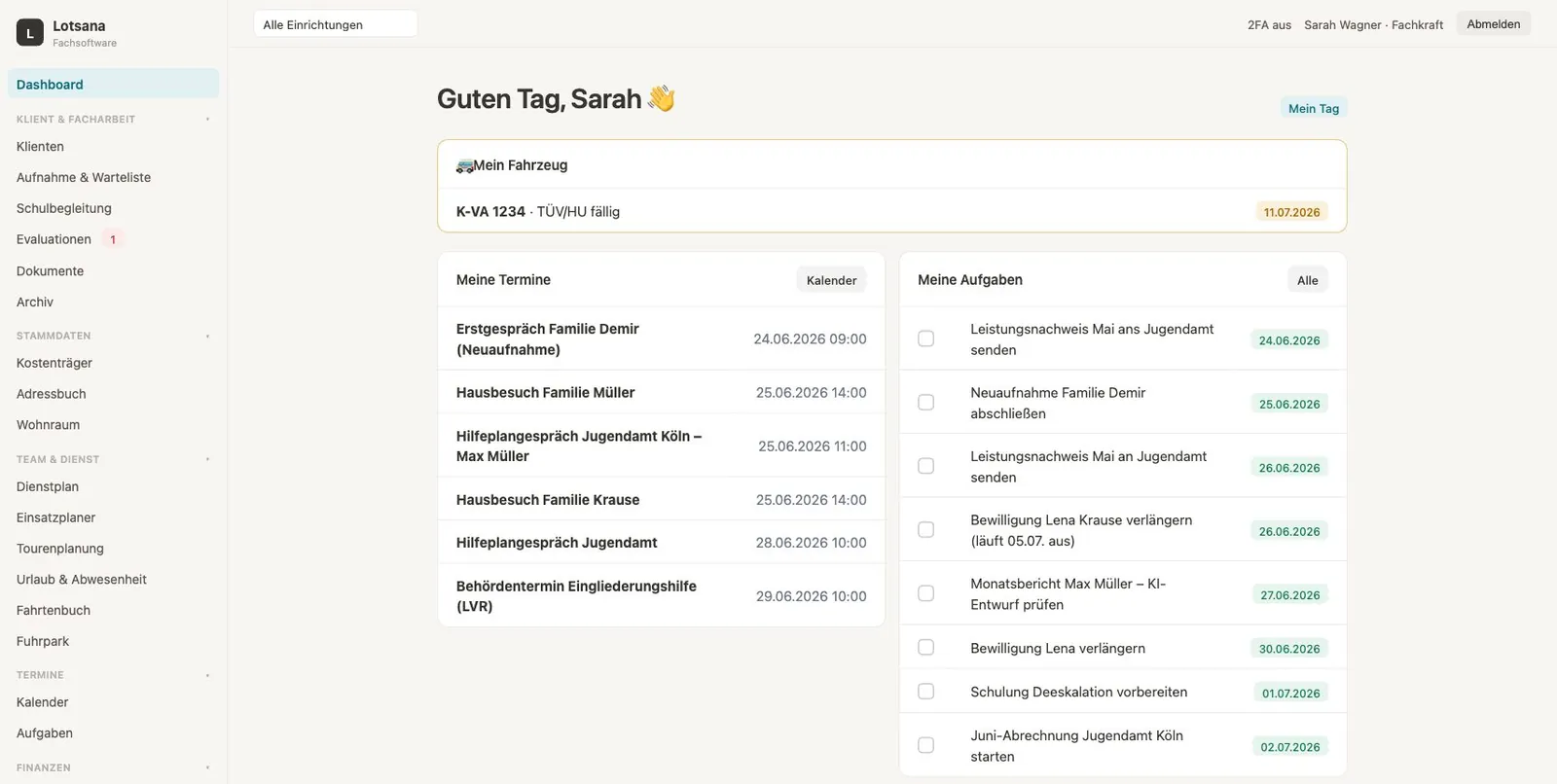Click the 02.07.2026 due date badge
The height and width of the screenshot is (784, 1557).
tap(1289, 747)
